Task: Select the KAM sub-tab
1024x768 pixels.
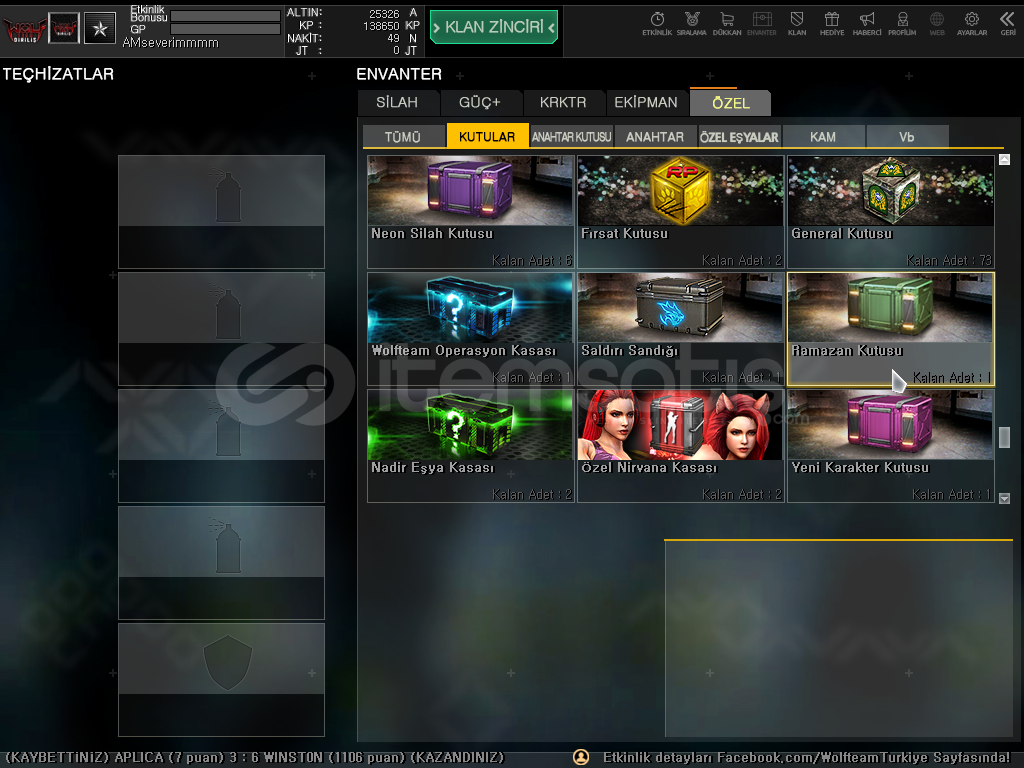Action: point(823,136)
